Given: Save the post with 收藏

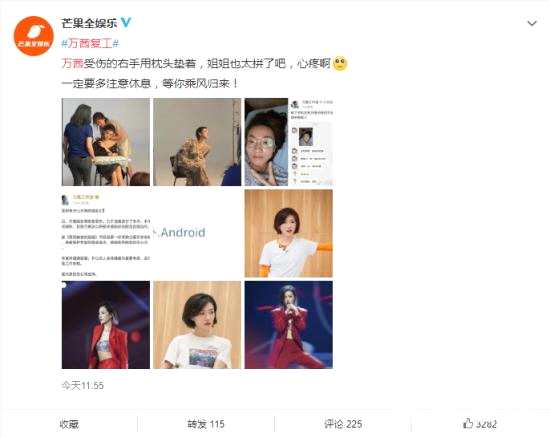Looking at the screenshot, I should pos(69,424).
